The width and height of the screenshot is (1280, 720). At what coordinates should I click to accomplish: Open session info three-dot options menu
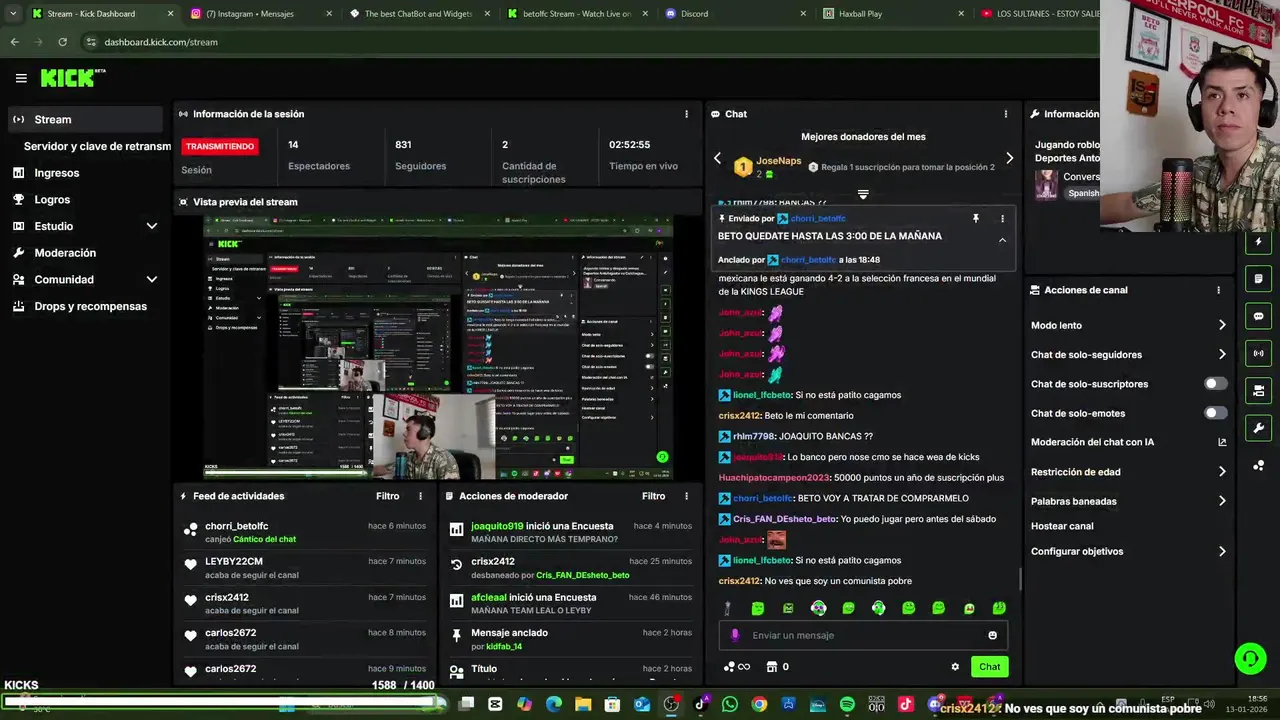pyautogui.click(x=686, y=114)
